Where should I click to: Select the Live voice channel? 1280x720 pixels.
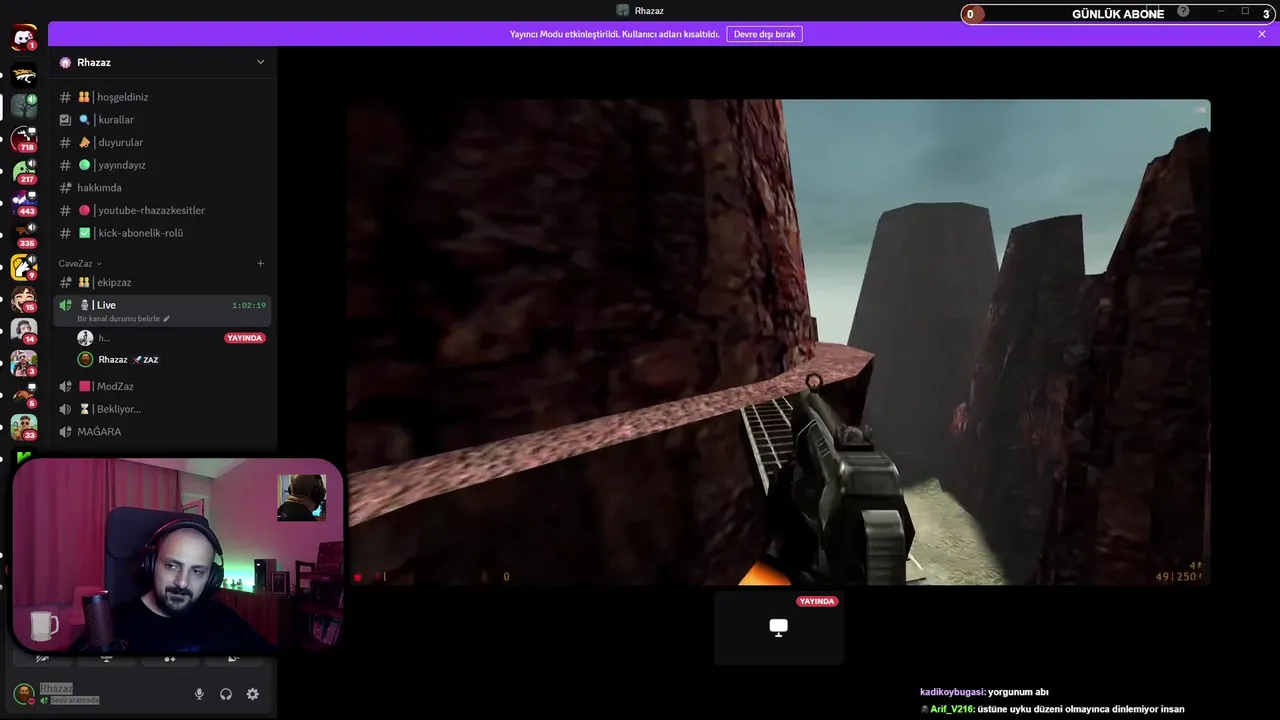pyautogui.click(x=162, y=310)
